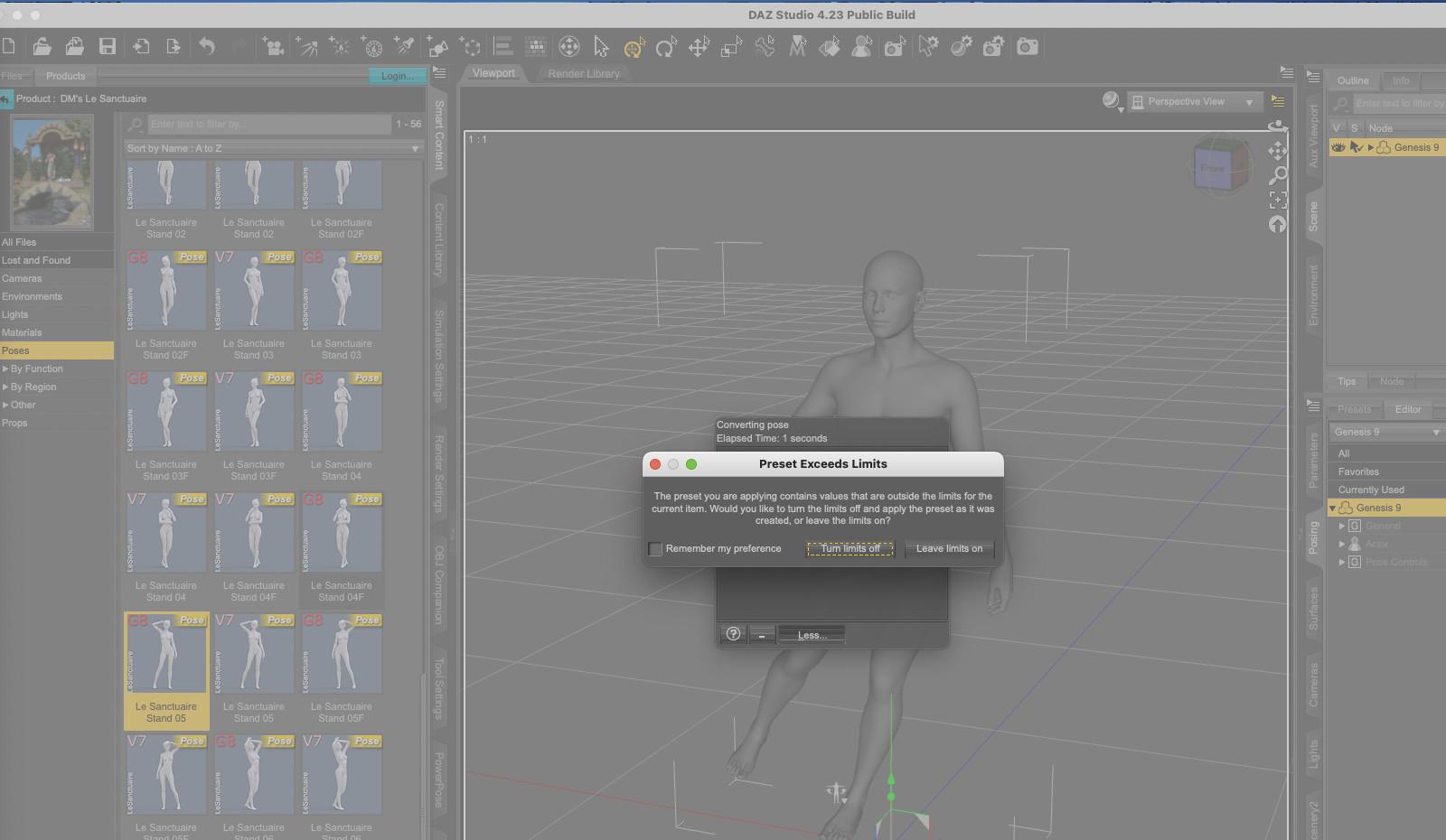Viewport: 1446px width, 840px height.
Task: Click the Save floppy disk icon
Action: pos(108,46)
